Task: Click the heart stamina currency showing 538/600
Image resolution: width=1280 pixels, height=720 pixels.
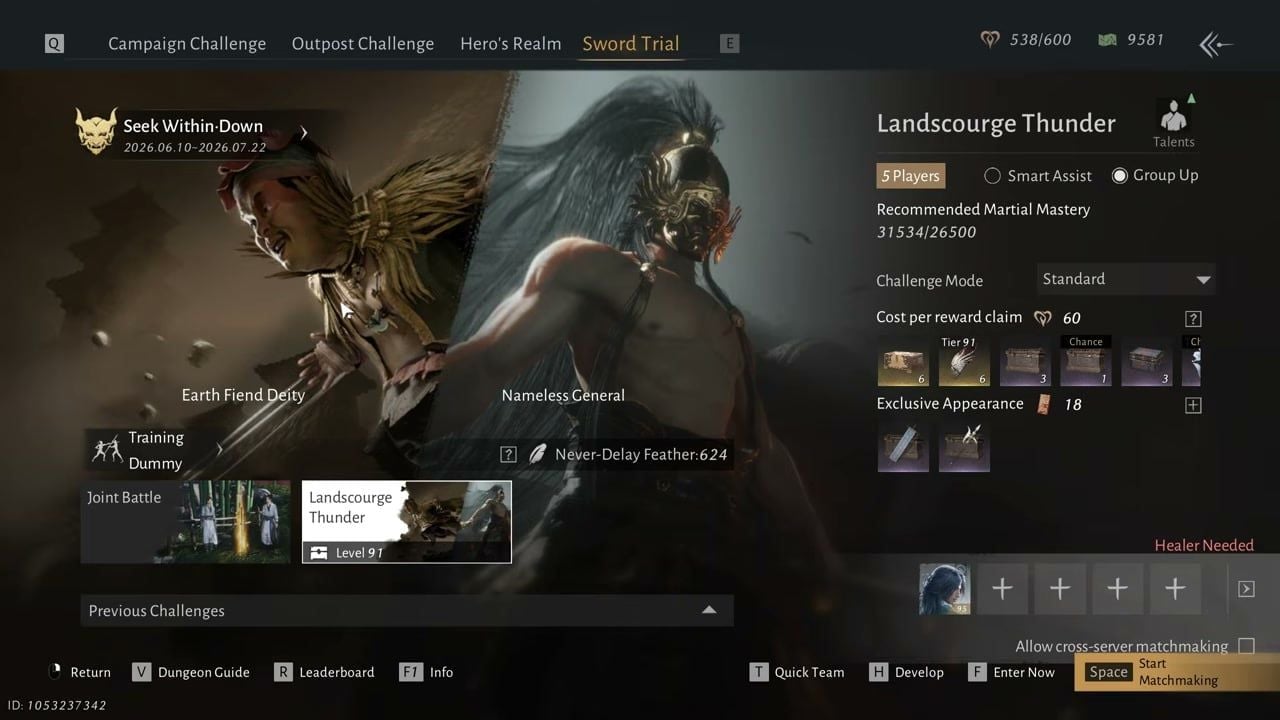Action: coord(1025,40)
